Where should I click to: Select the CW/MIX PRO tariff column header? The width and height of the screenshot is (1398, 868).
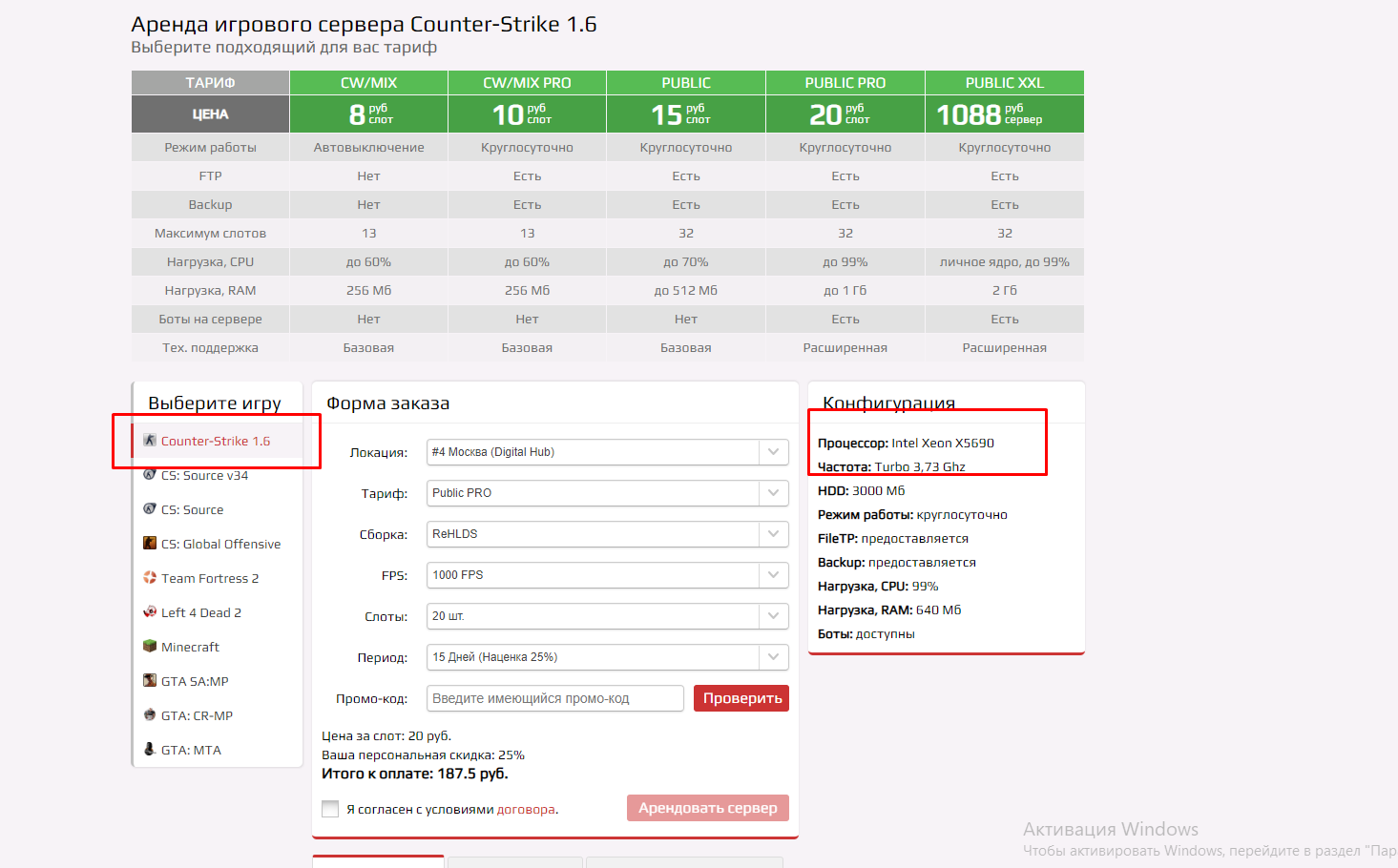coord(527,83)
